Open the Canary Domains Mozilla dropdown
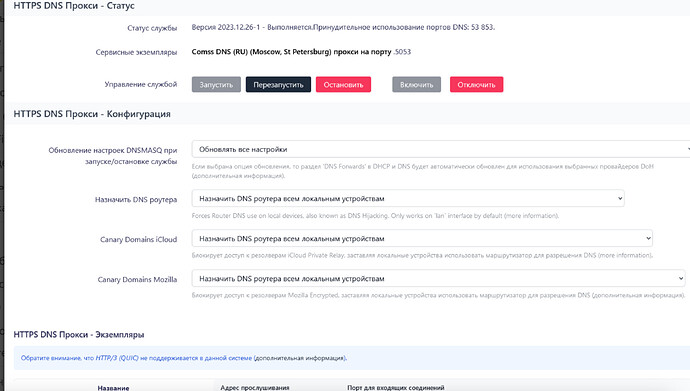The height and width of the screenshot is (391, 690). coord(438,278)
